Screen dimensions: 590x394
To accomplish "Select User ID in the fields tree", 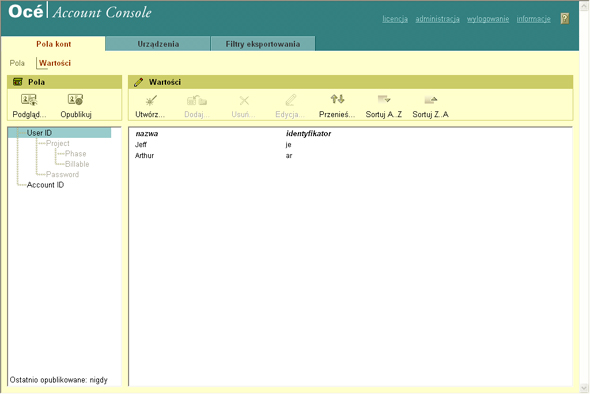I will (39, 133).
